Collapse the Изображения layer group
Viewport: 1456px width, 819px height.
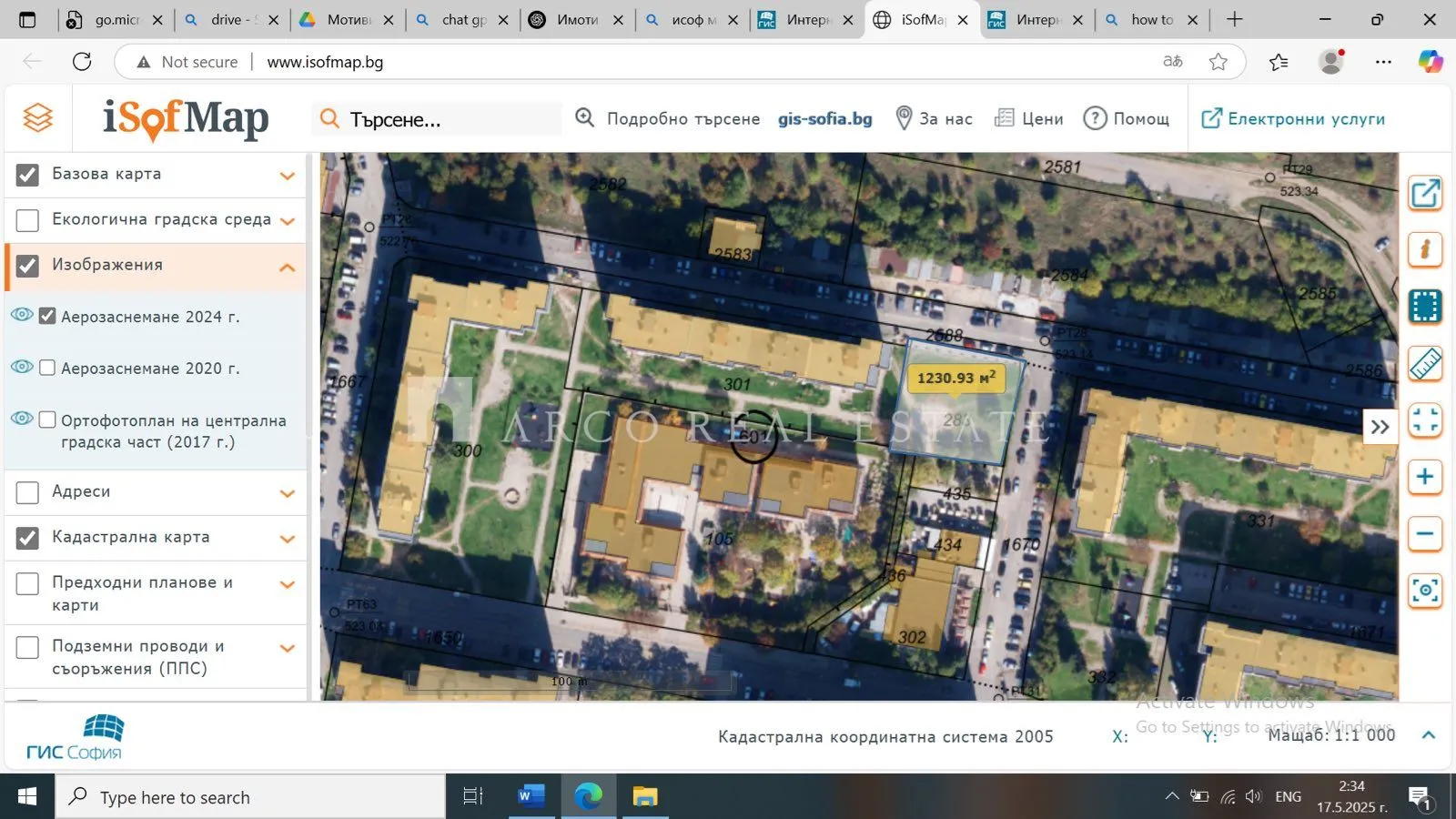tap(288, 267)
